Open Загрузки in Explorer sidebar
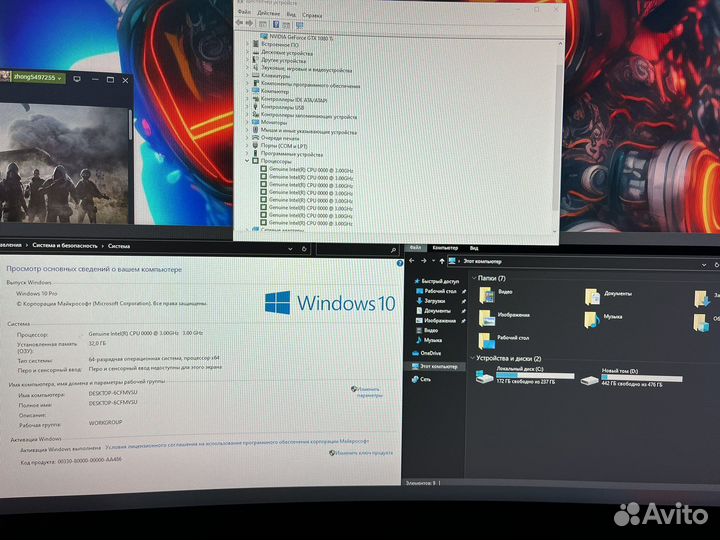The width and height of the screenshot is (720, 540). [x=431, y=301]
